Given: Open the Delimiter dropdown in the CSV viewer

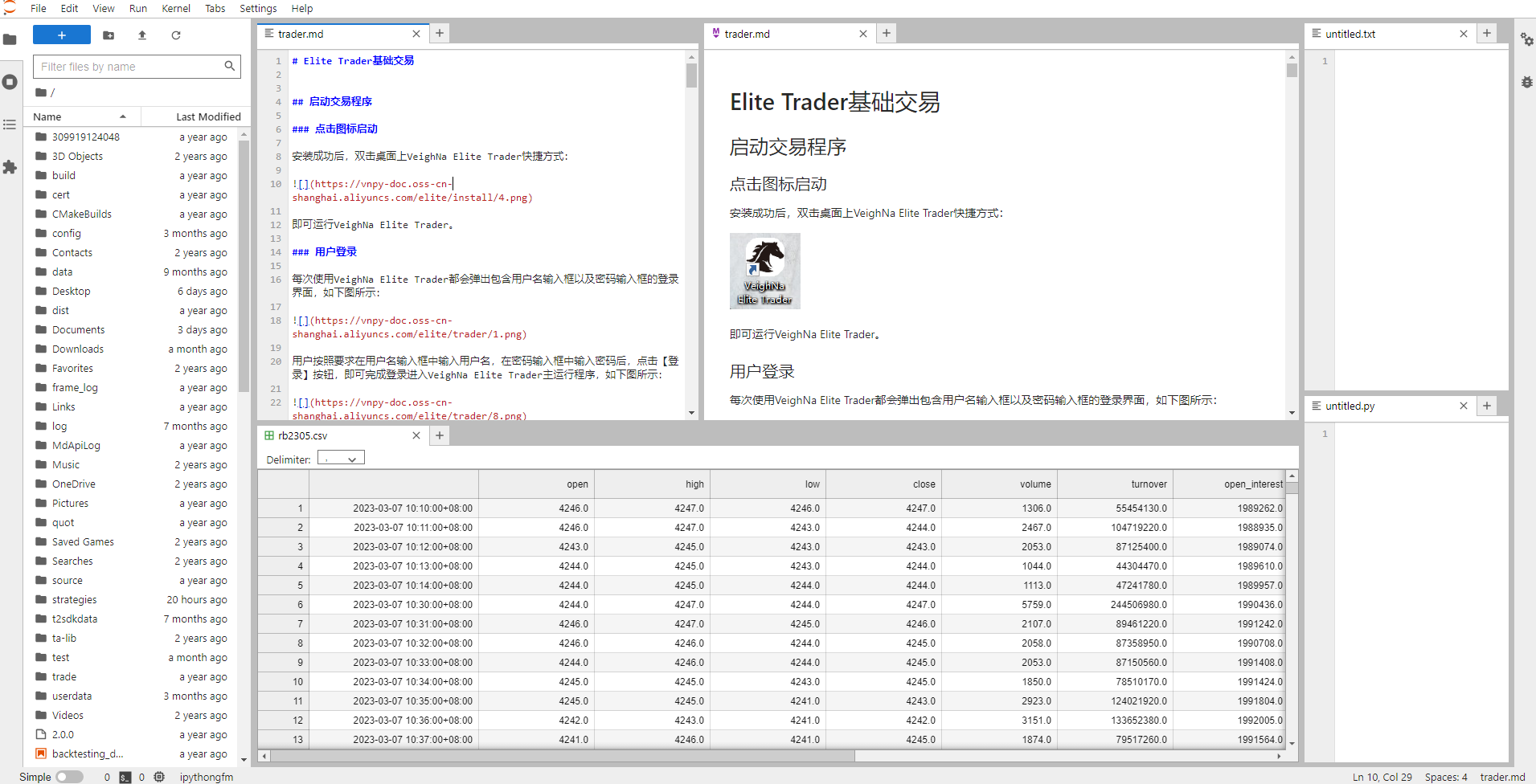Looking at the screenshot, I should click(341, 457).
